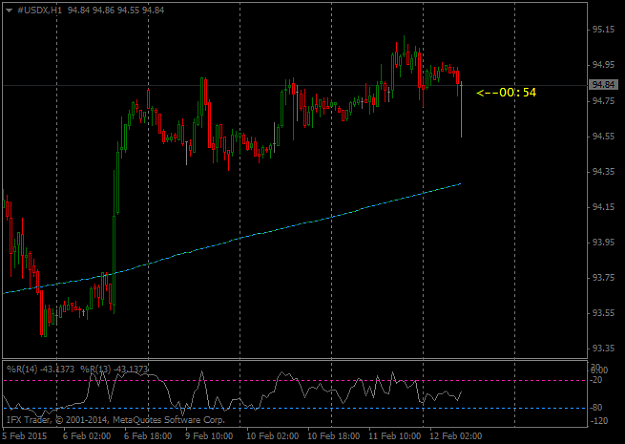Select the 9 Feb 10:00 time label

(209, 436)
